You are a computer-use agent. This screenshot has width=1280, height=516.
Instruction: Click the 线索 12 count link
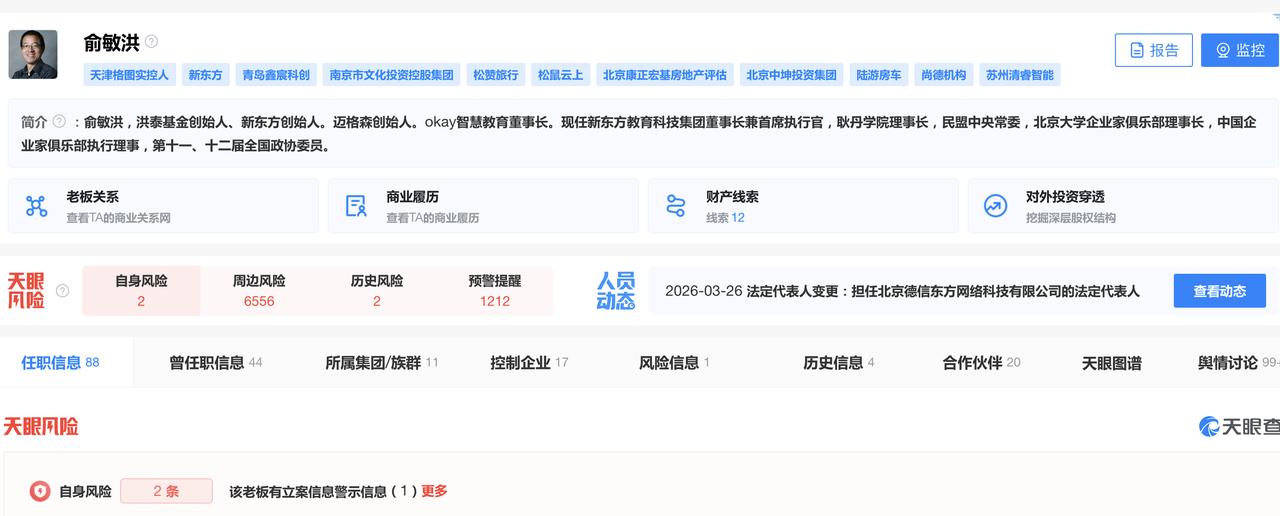click(725, 218)
